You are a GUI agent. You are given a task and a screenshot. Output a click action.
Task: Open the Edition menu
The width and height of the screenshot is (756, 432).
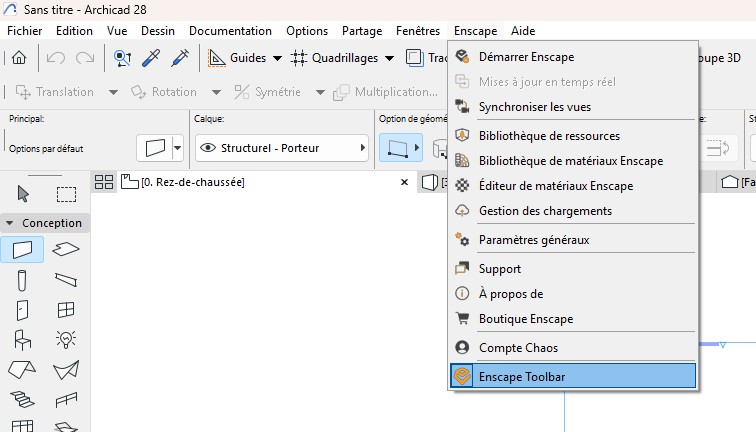click(74, 31)
